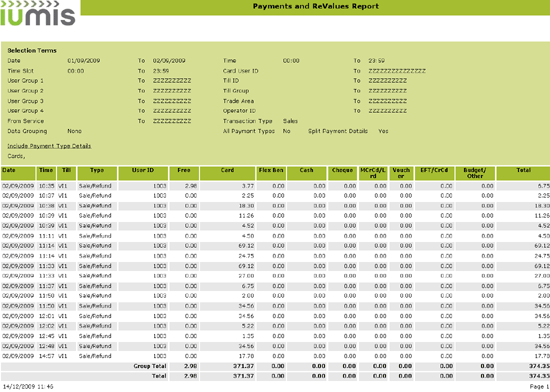The height and width of the screenshot is (392, 550).
Task: Select the Date column header
Action: coord(18,173)
